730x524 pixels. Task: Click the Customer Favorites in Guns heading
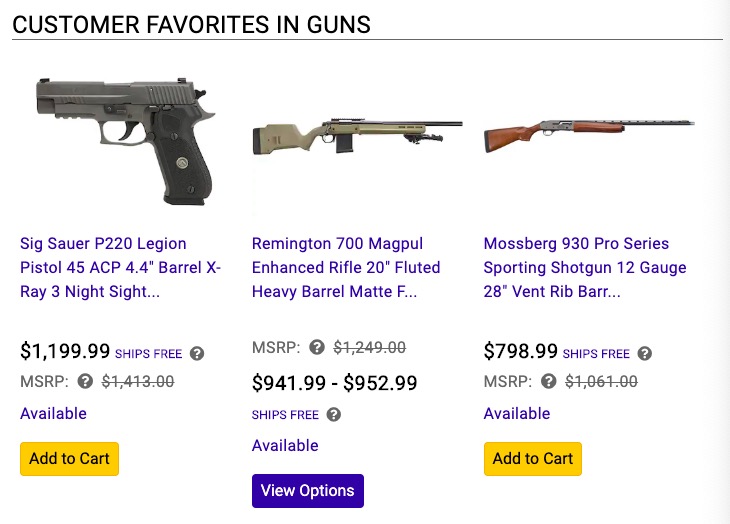(191, 24)
